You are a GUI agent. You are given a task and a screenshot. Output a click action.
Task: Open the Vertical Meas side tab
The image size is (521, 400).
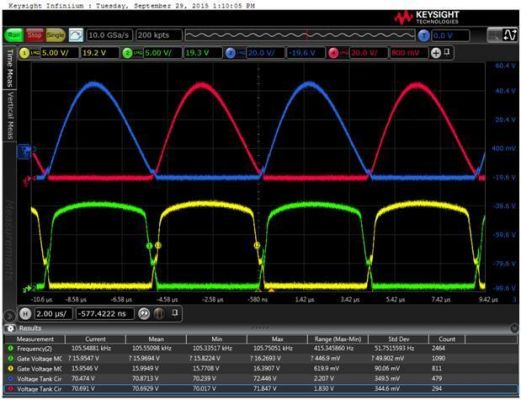click(9, 116)
